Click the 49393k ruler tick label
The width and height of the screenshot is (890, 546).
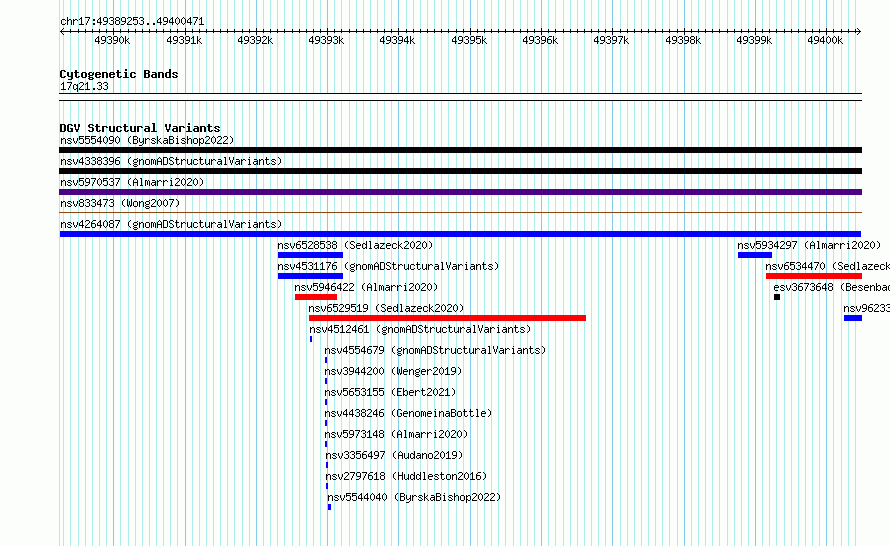[x=326, y=40]
